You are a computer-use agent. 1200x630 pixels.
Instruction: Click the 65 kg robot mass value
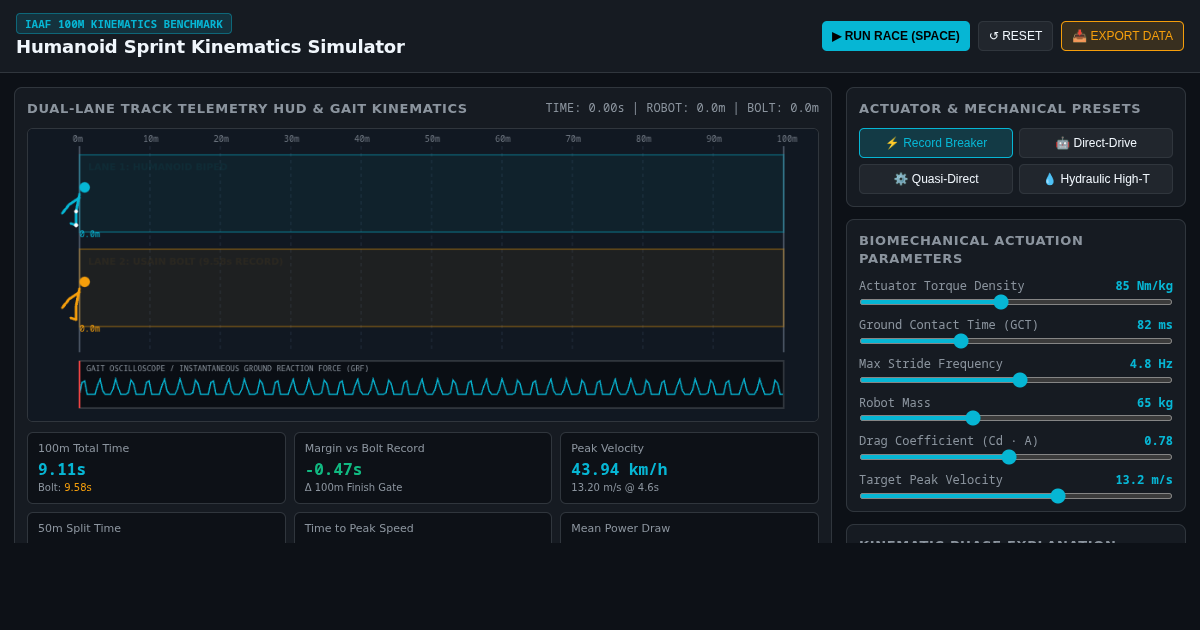tap(1155, 403)
